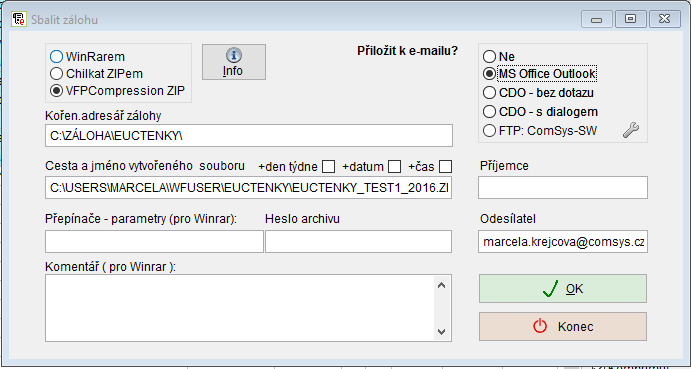Image resolution: width=691 pixels, height=369 pixels.
Task: Select the WinRarem compression option
Action: click(x=56, y=57)
